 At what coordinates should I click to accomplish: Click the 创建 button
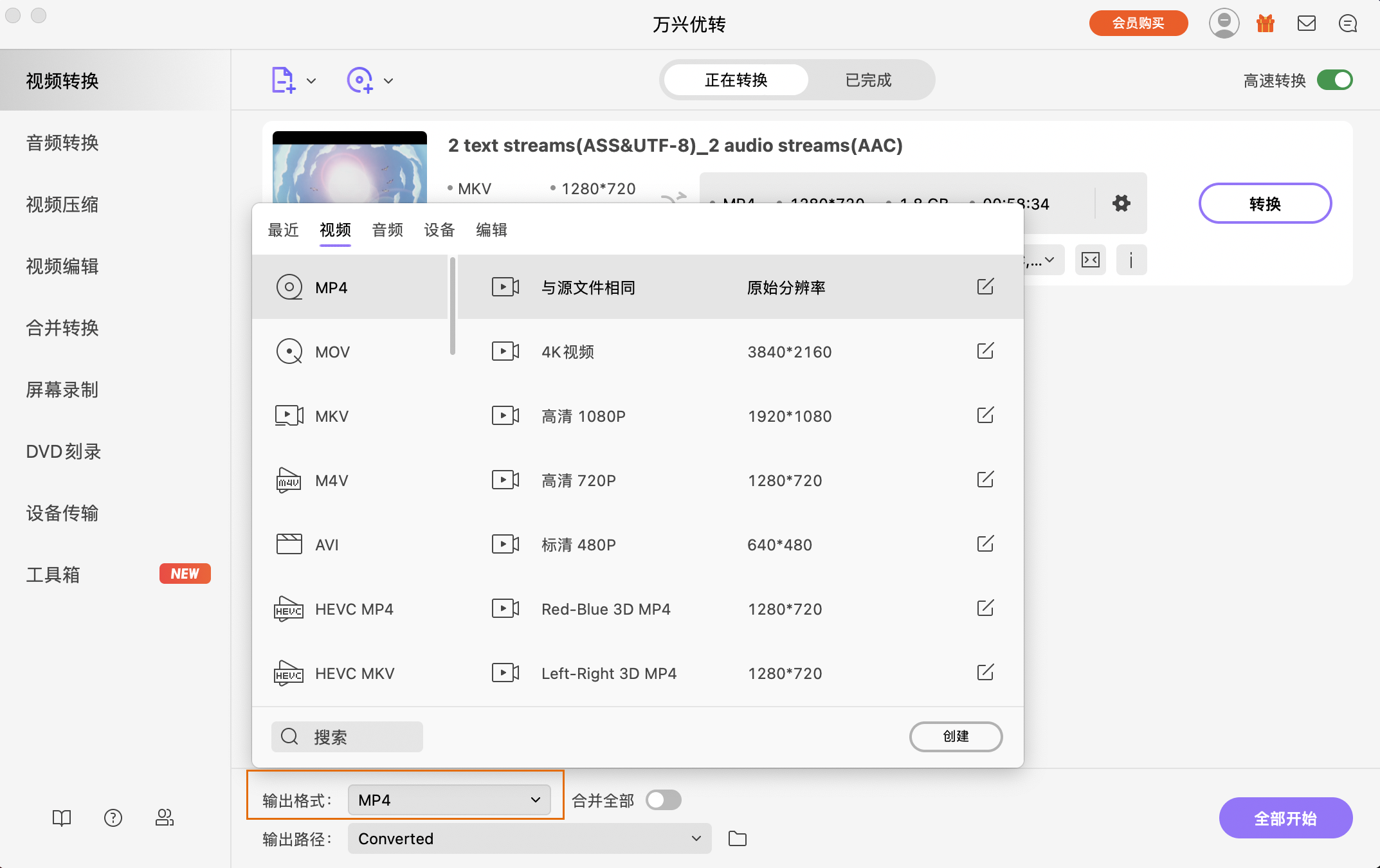pyautogui.click(x=956, y=736)
